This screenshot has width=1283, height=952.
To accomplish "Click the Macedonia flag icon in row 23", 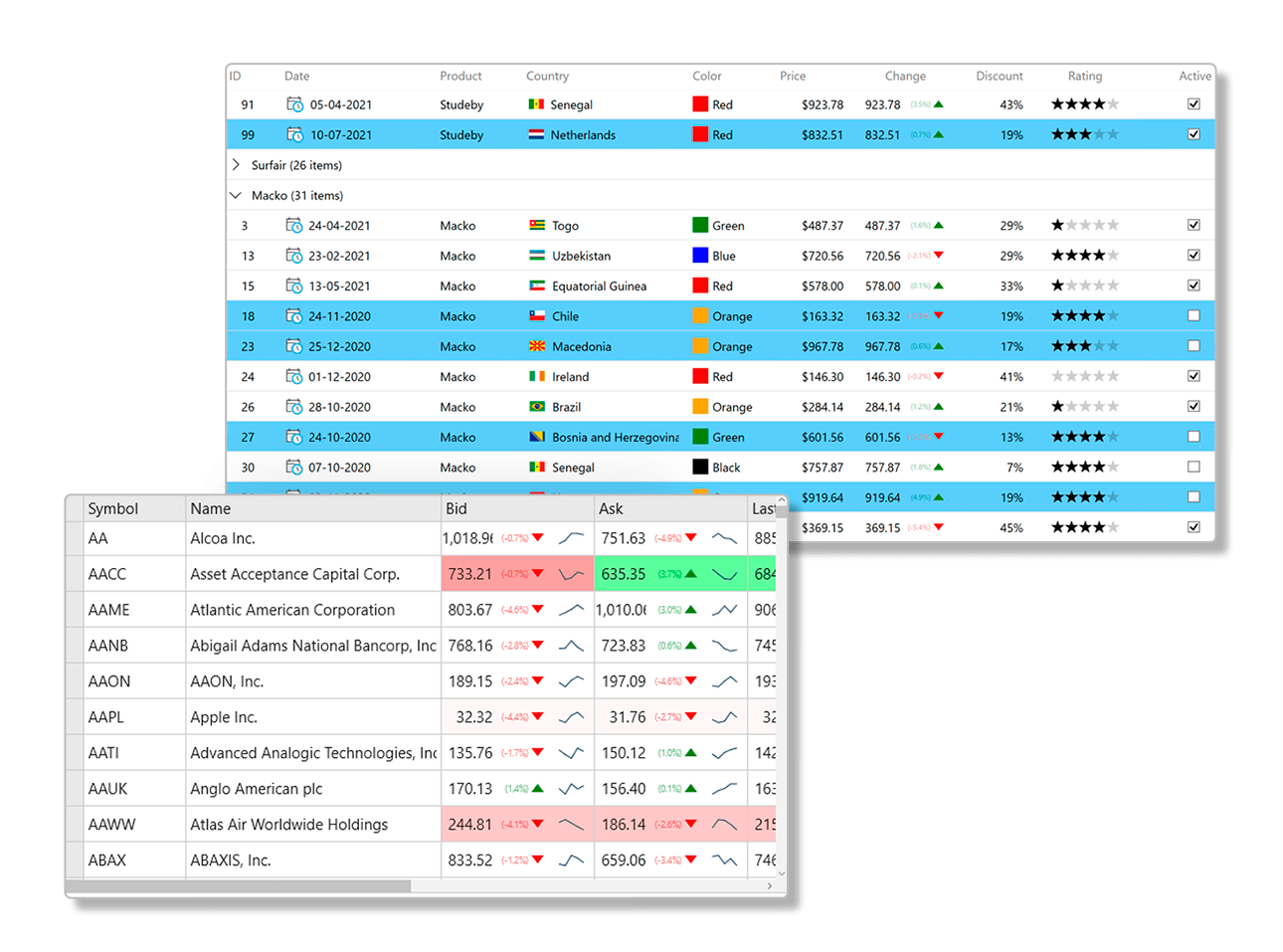I will tap(535, 346).
